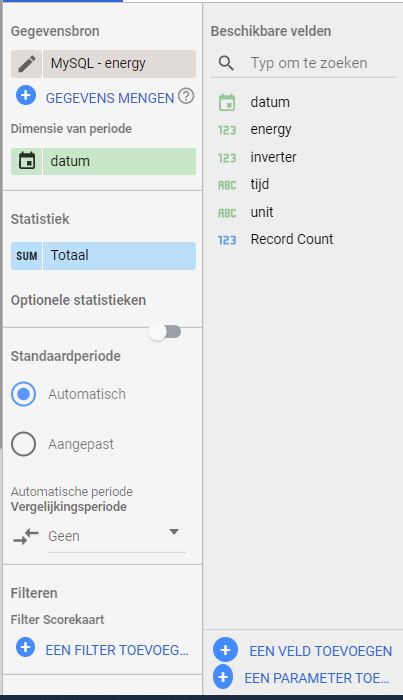Click the search magnifier icon in Beschikbare velden
403x700 pixels.
226,63
